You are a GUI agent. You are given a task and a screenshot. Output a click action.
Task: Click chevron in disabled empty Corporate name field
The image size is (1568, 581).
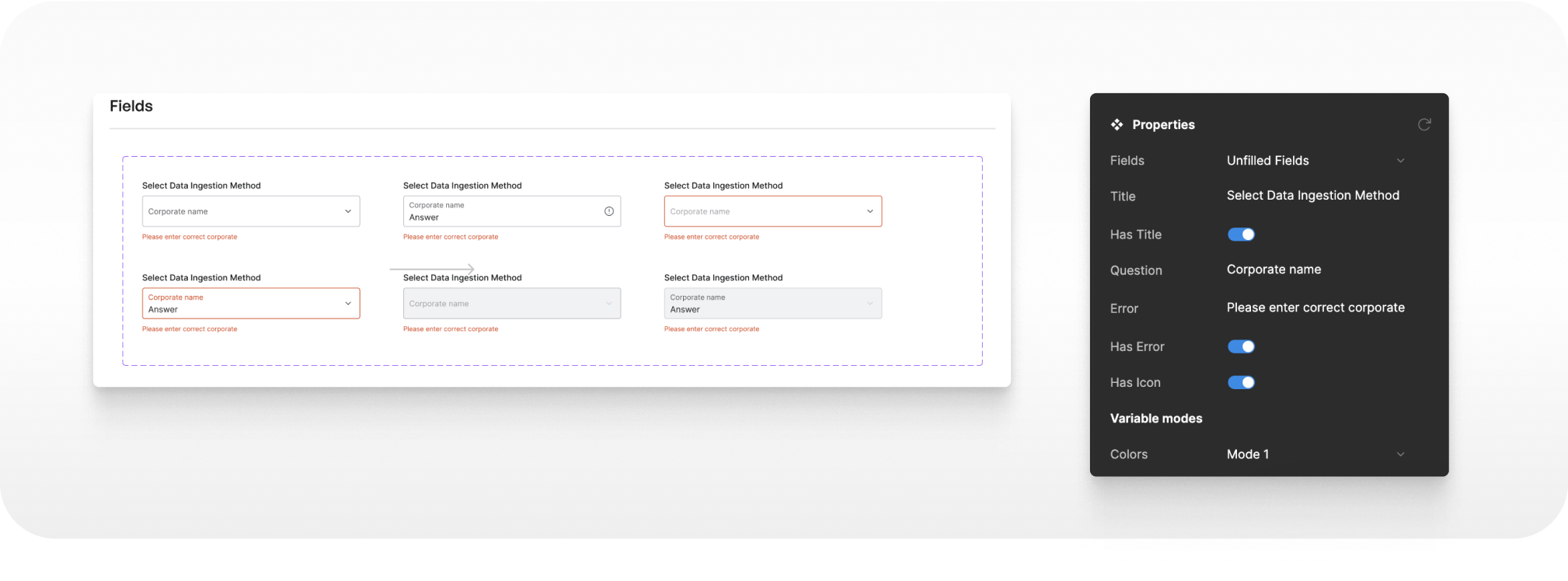coord(609,304)
